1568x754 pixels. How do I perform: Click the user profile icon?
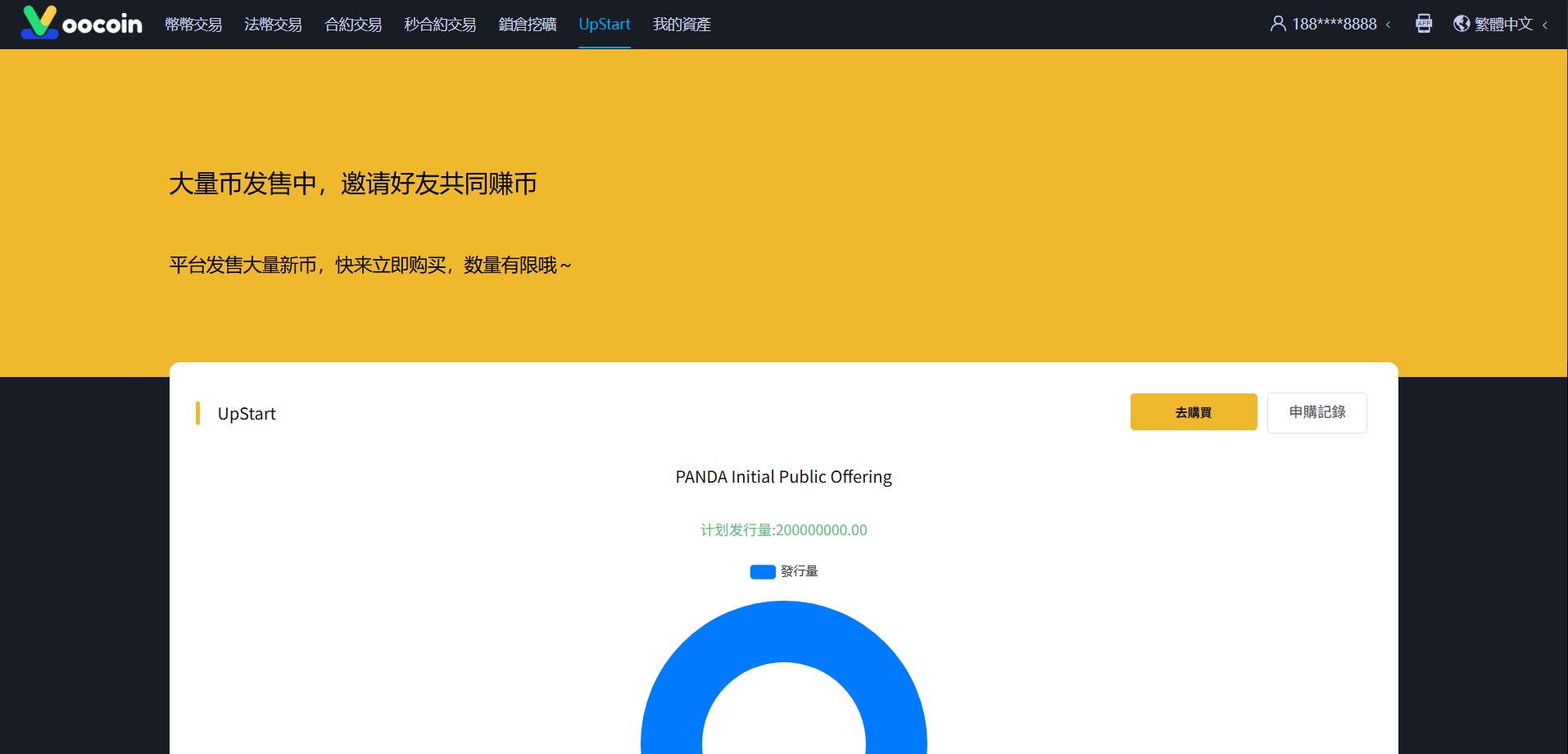(1277, 24)
